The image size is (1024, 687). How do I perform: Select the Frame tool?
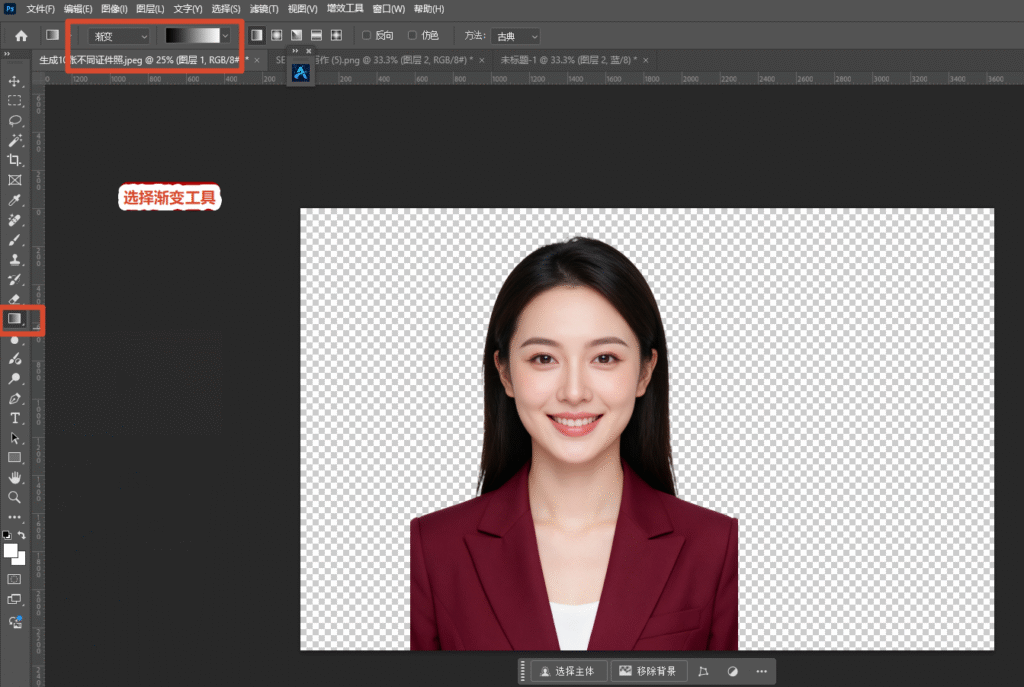click(14, 180)
